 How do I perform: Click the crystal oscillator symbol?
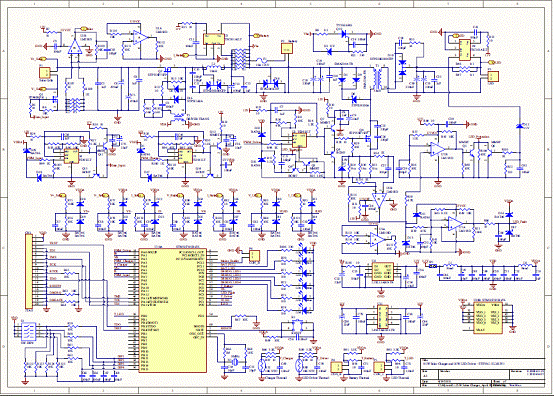(234, 362)
